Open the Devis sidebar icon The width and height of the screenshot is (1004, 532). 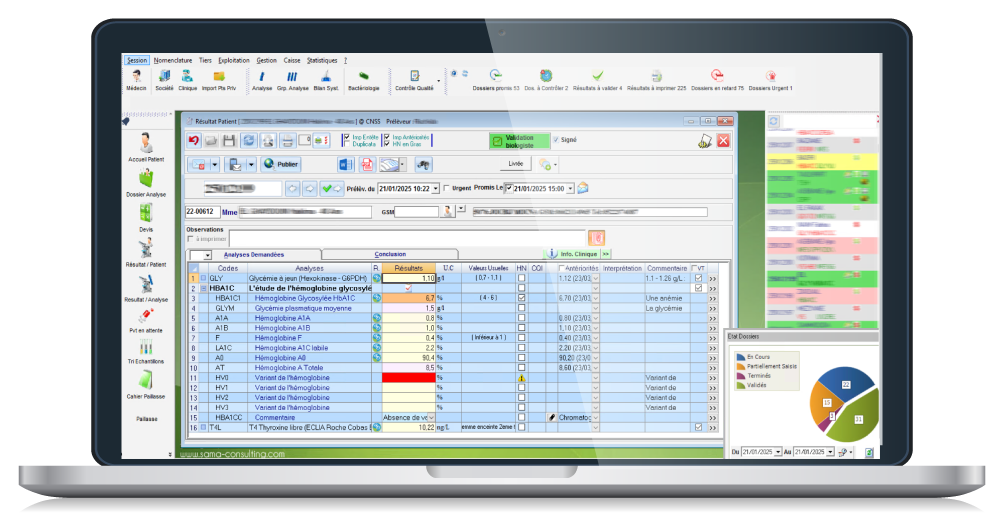click(x=146, y=215)
